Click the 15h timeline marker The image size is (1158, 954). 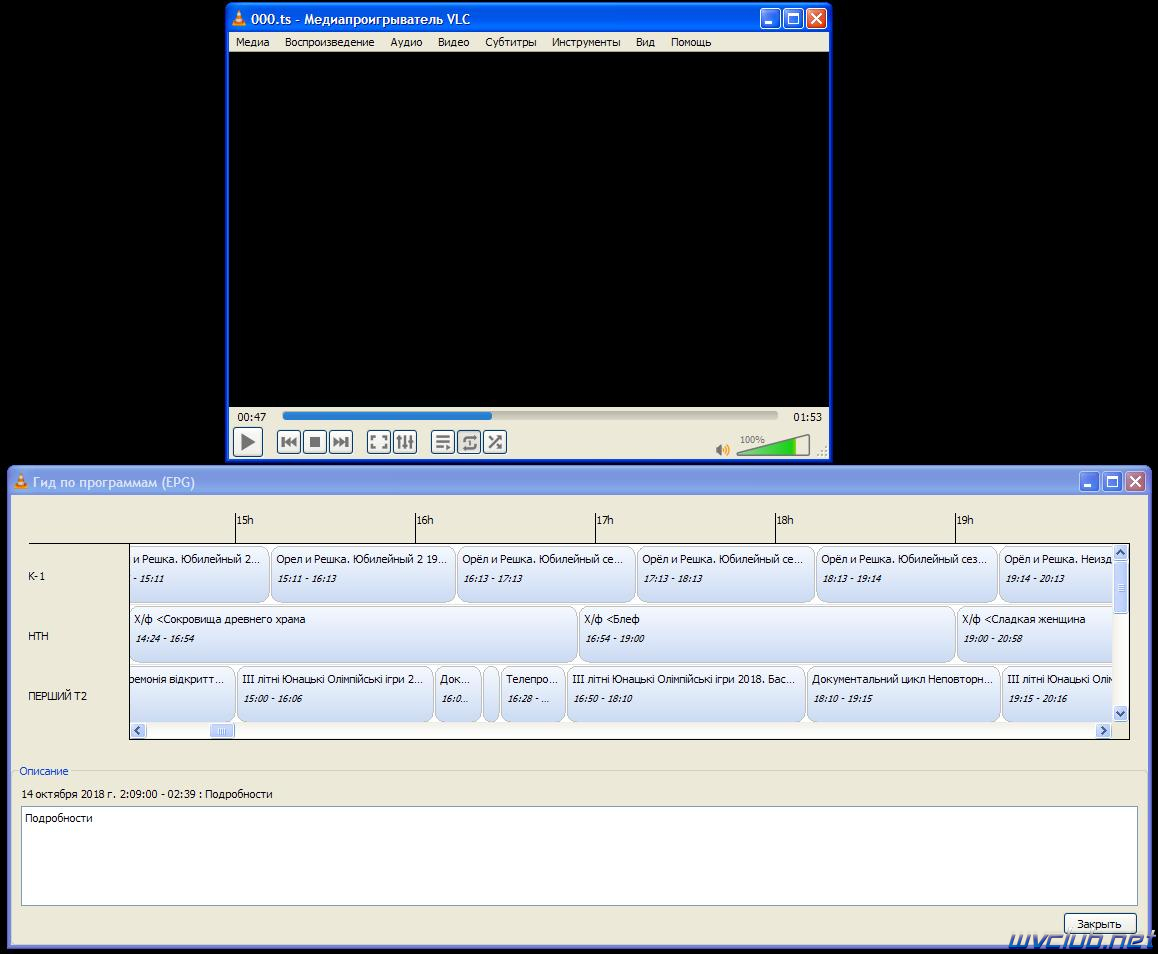tap(244, 520)
